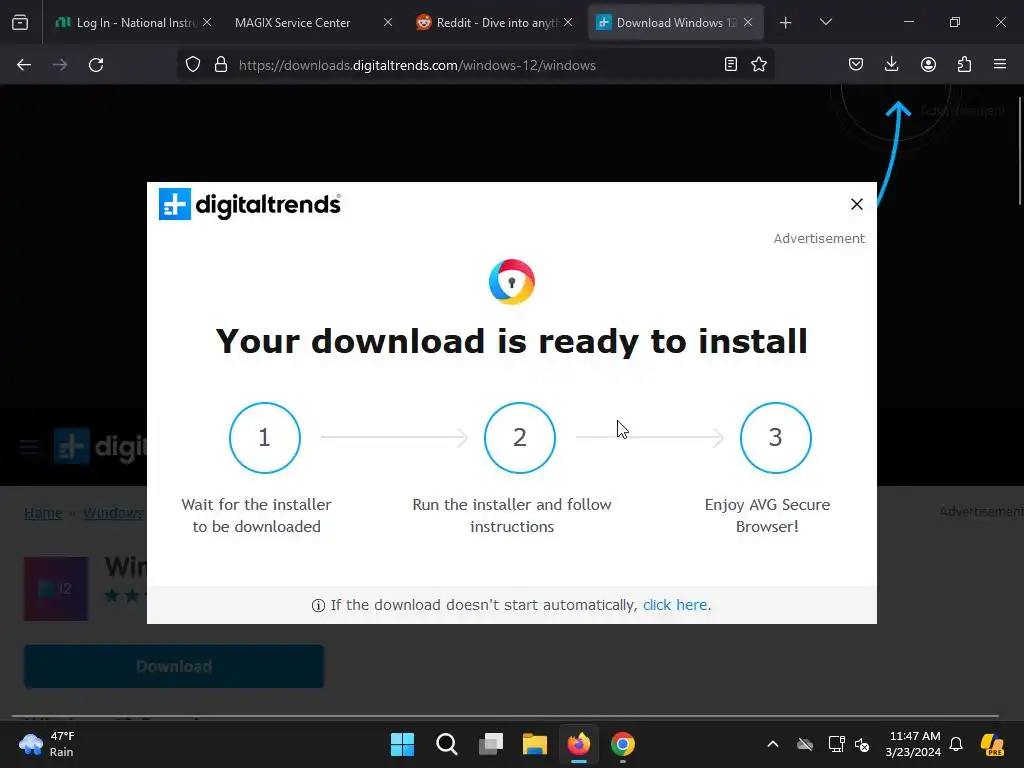The image size is (1024, 768).
Task: Click the Windows breadcrumb link
Action: coord(113,513)
